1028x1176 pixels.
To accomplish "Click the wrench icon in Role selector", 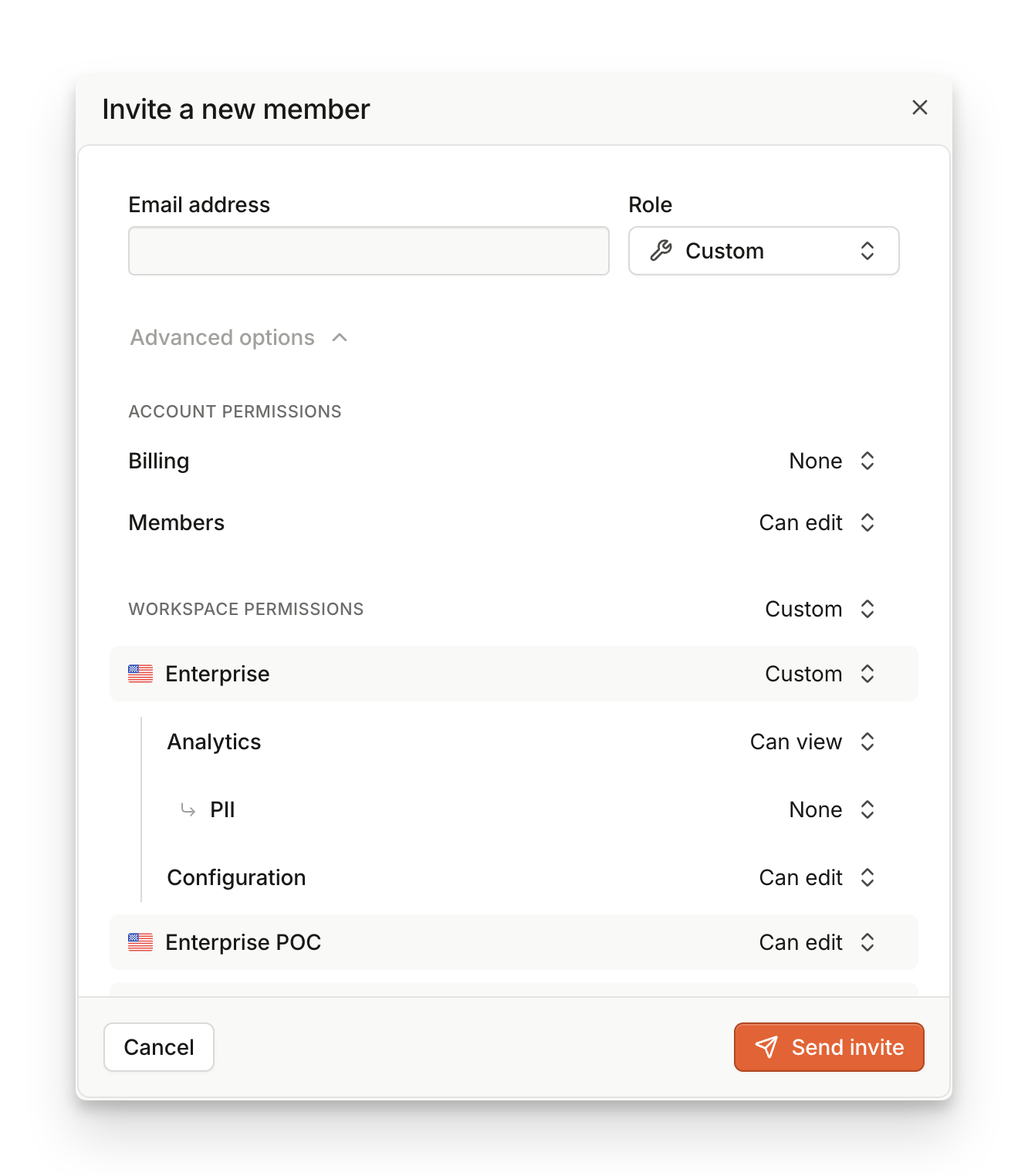I will (661, 251).
